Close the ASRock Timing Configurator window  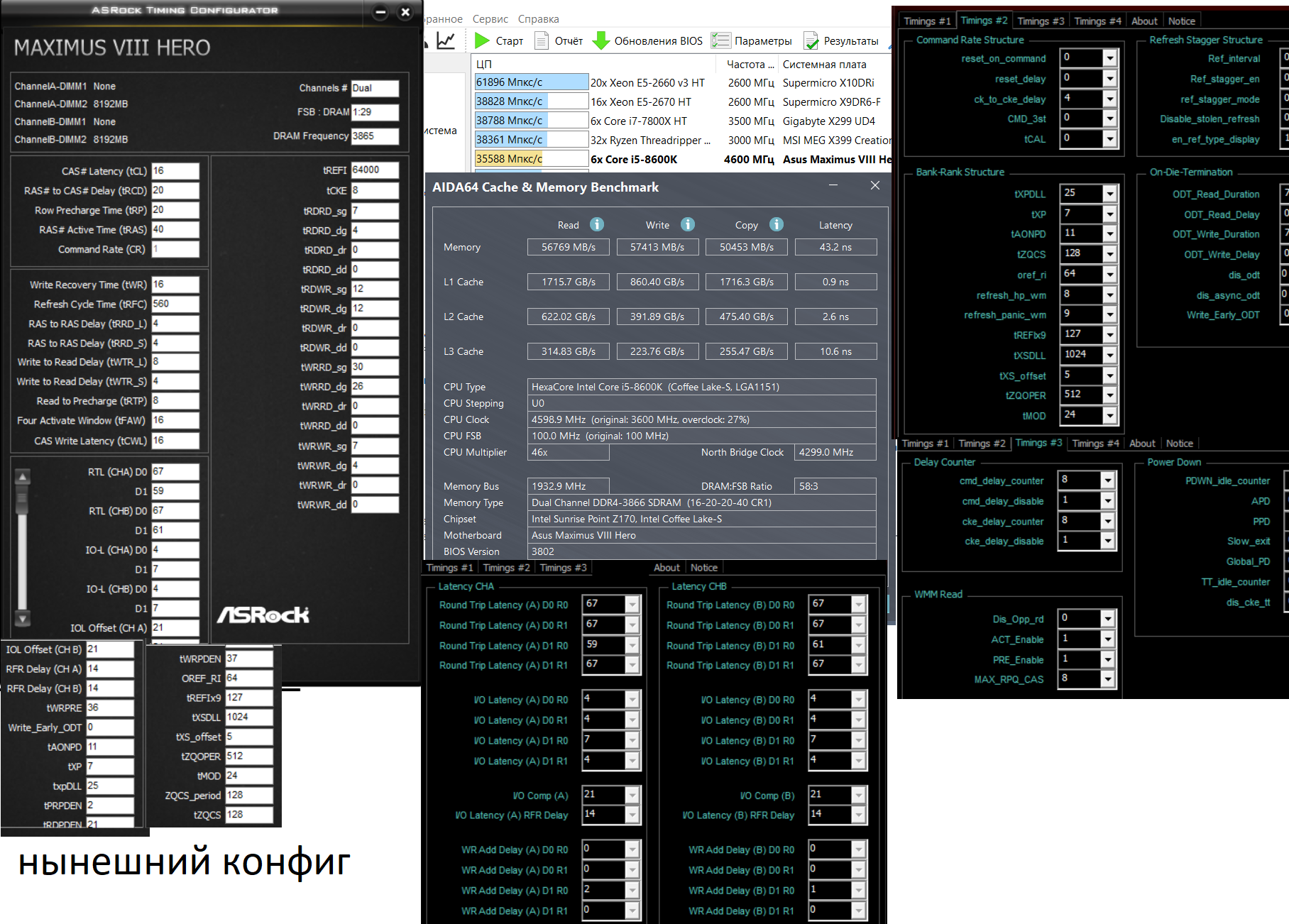[405, 11]
